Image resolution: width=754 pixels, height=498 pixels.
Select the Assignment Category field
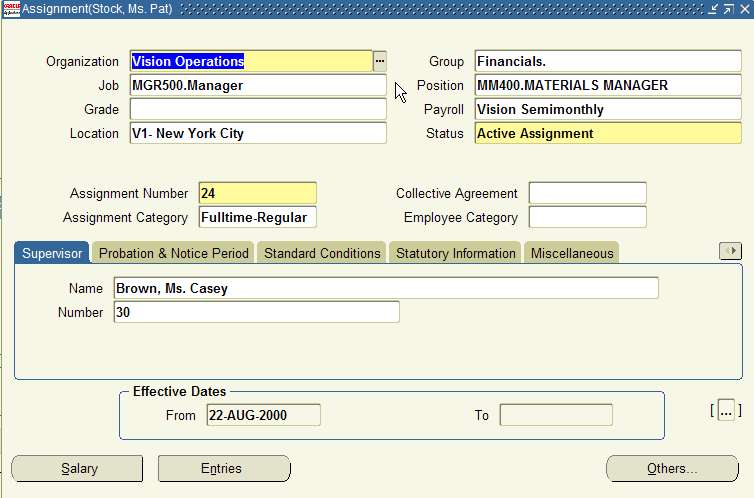pos(257,218)
